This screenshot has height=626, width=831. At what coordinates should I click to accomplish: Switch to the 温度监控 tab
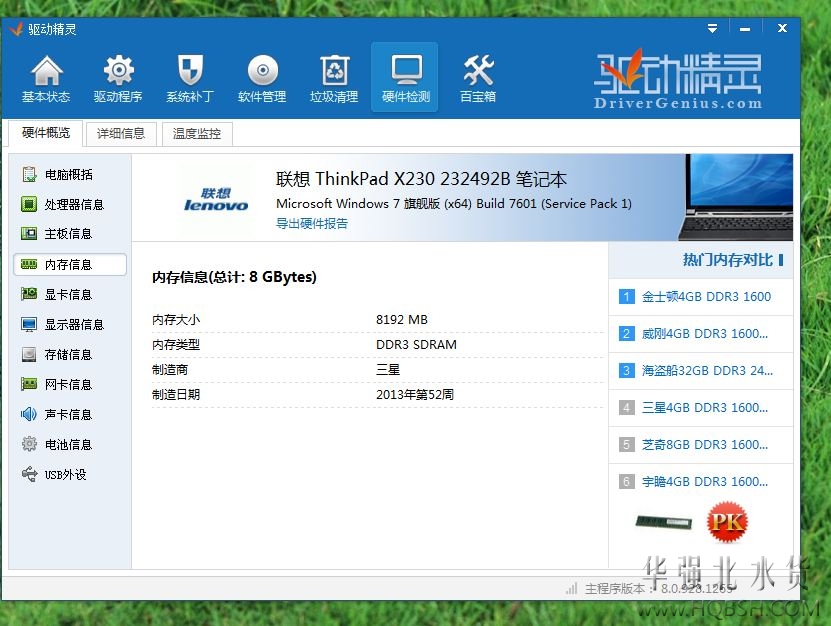coord(197,134)
